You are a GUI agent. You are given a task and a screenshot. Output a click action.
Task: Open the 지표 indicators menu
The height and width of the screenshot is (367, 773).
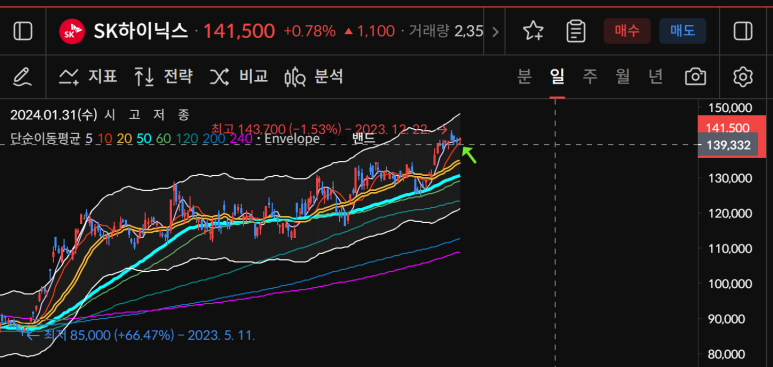click(x=88, y=76)
